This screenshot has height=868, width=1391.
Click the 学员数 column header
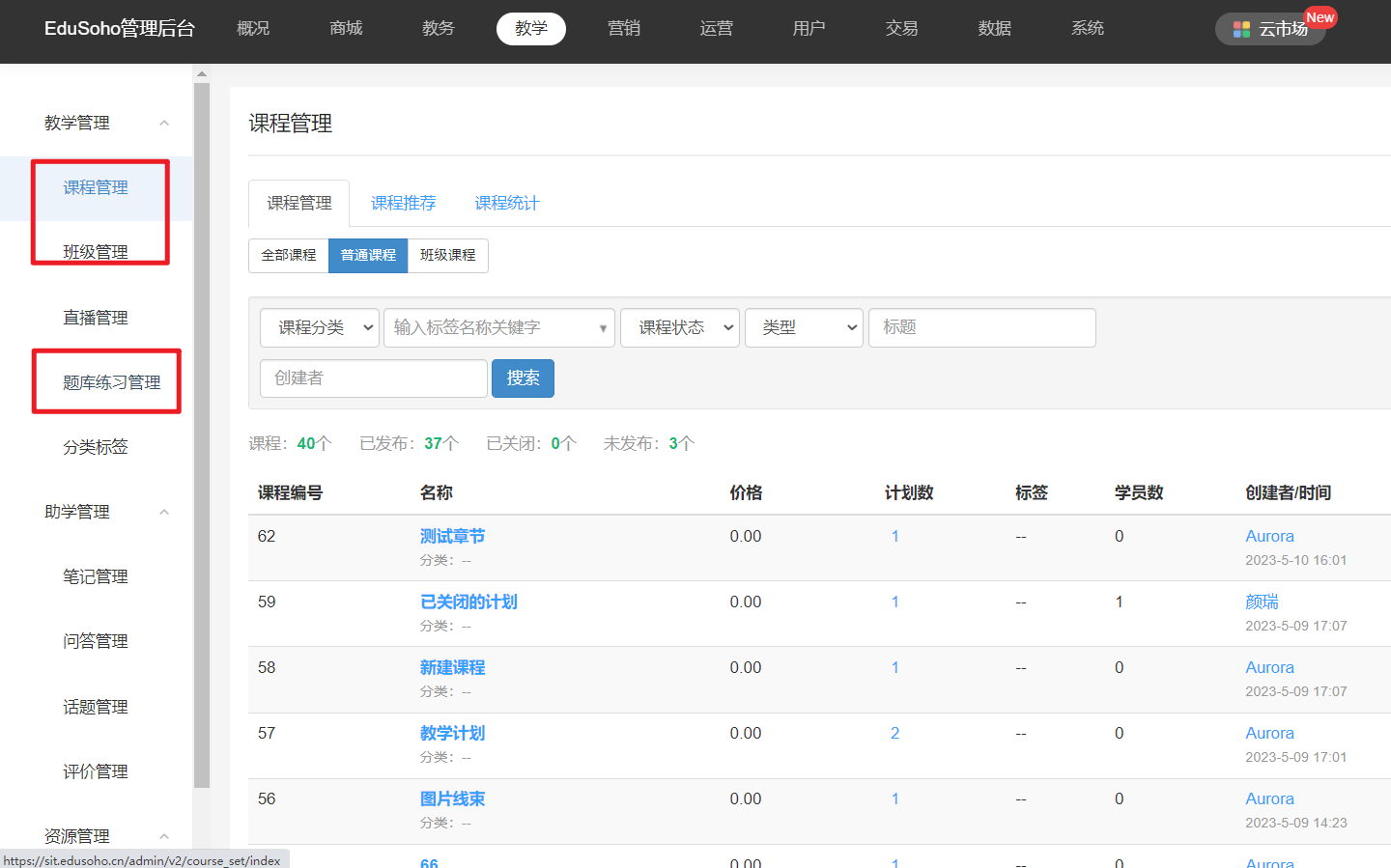tap(1139, 493)
